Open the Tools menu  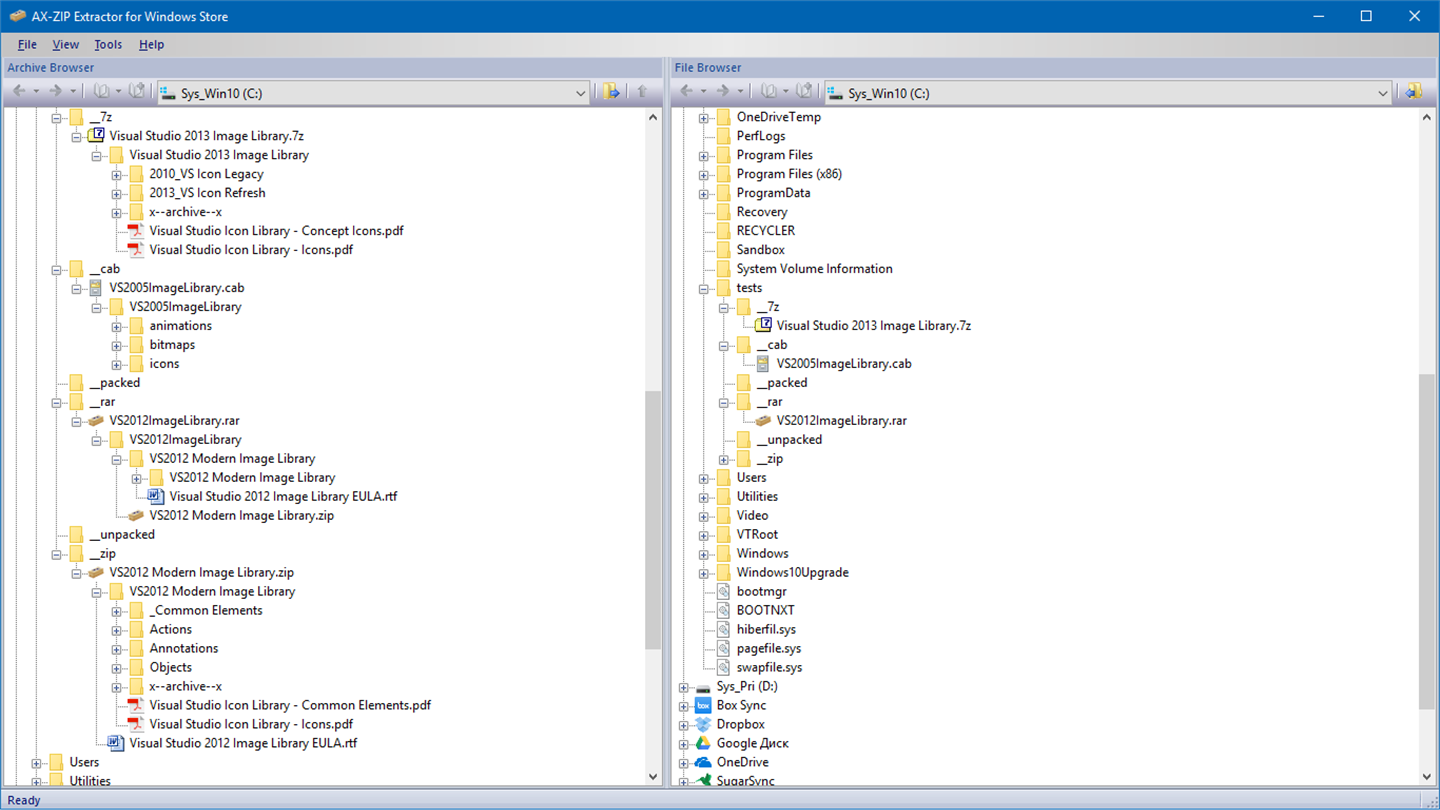108,44
